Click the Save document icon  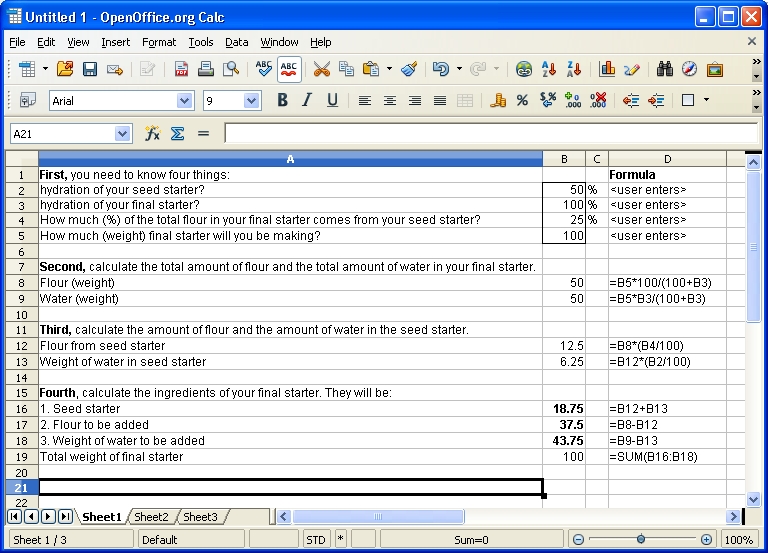point(90,69)
